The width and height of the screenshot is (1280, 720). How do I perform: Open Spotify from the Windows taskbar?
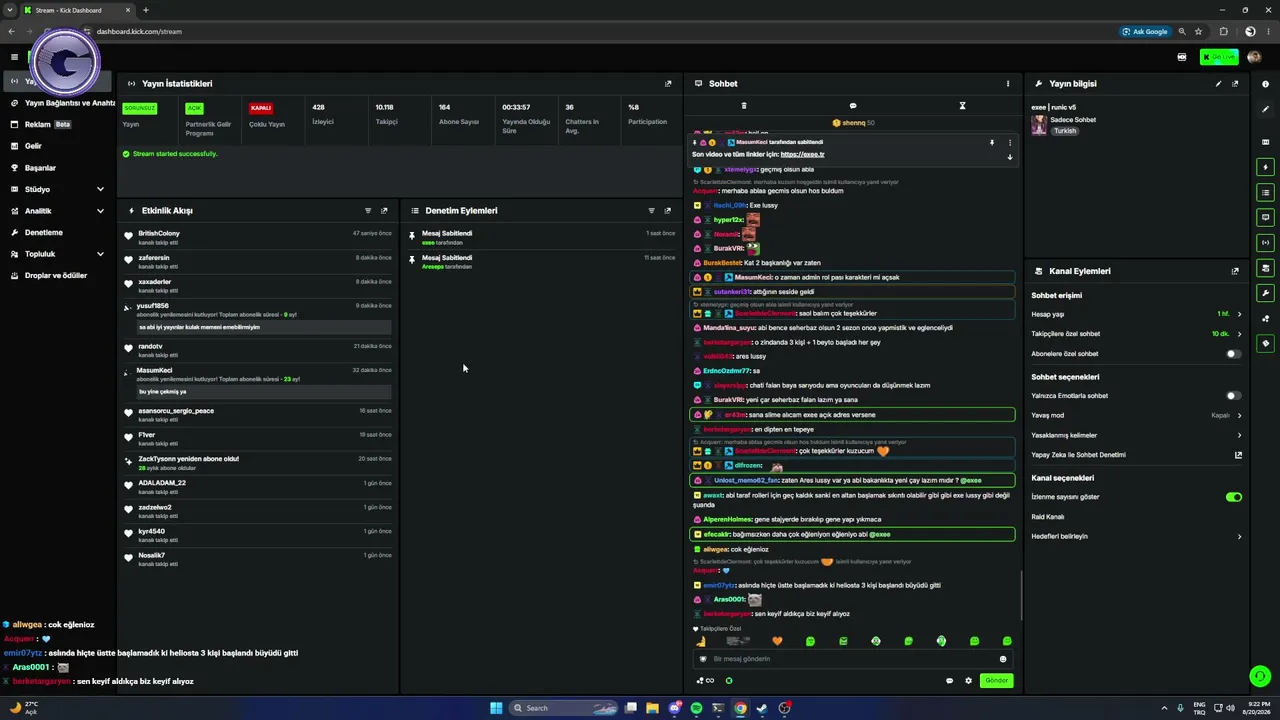696,708
